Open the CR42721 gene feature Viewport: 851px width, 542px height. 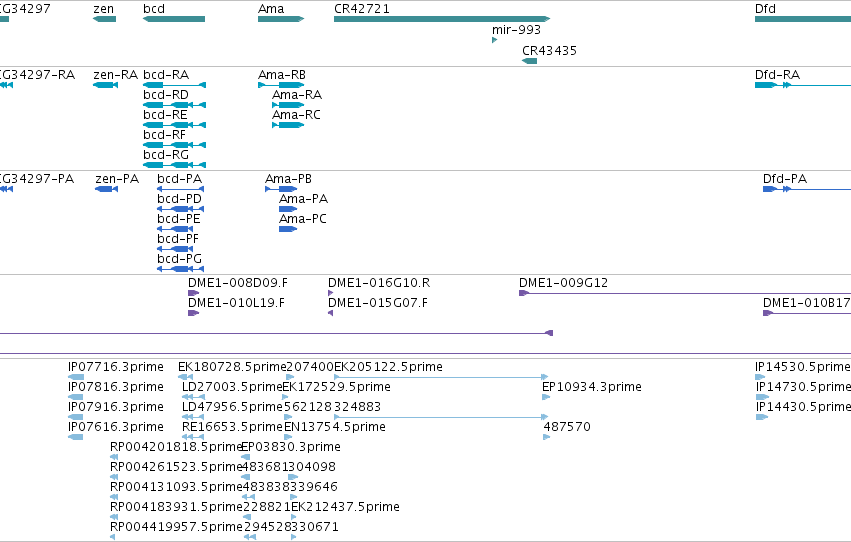[442, 19]
